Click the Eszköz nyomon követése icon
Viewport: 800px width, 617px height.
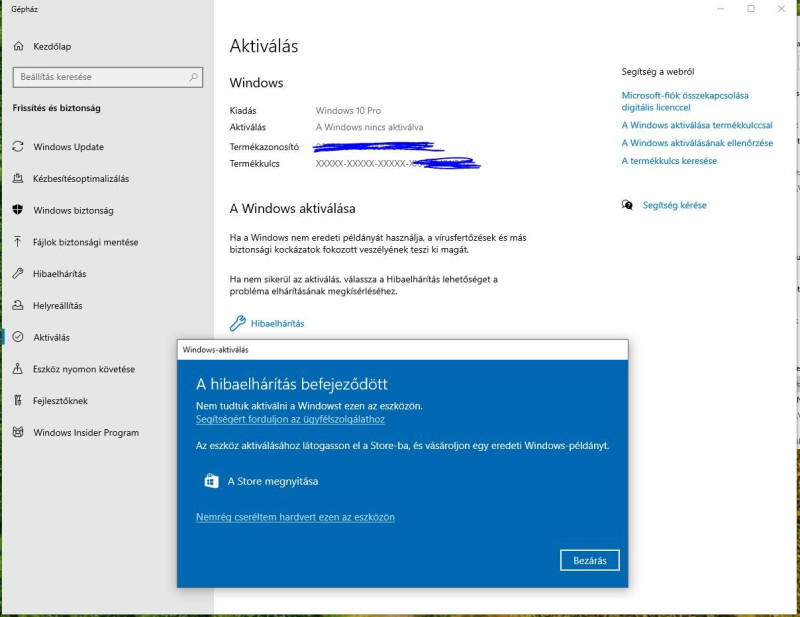pos(18,368)
